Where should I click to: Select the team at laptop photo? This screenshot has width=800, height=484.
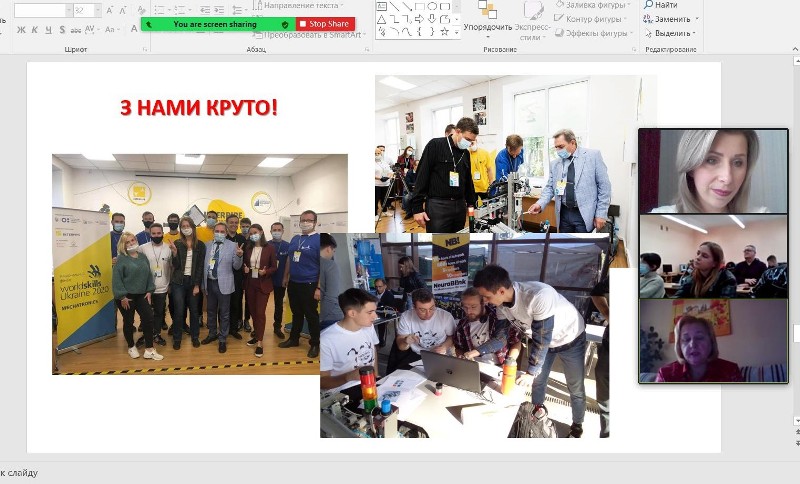tap(465, 335)
